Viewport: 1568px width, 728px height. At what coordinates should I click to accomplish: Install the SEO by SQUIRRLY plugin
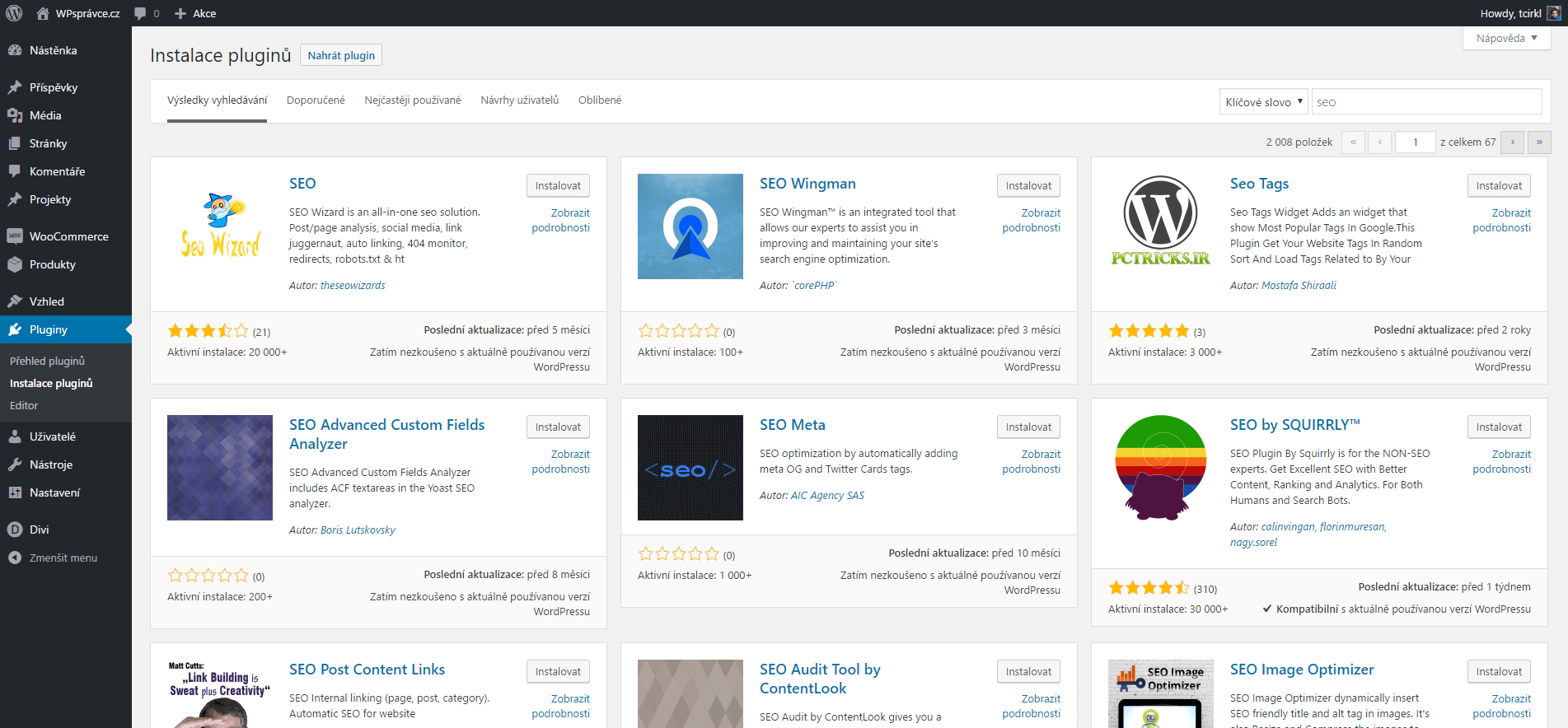(x=1499, y=427)
